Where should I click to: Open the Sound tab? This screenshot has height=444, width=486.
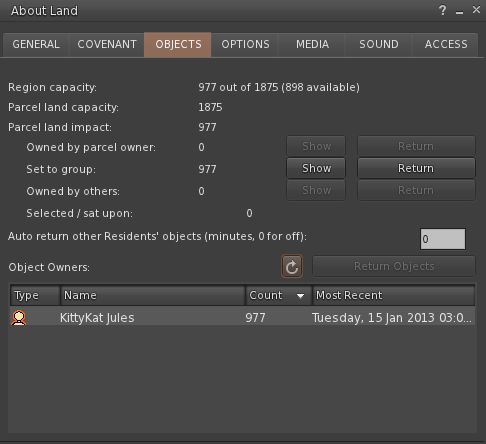(x=379, y=45)
